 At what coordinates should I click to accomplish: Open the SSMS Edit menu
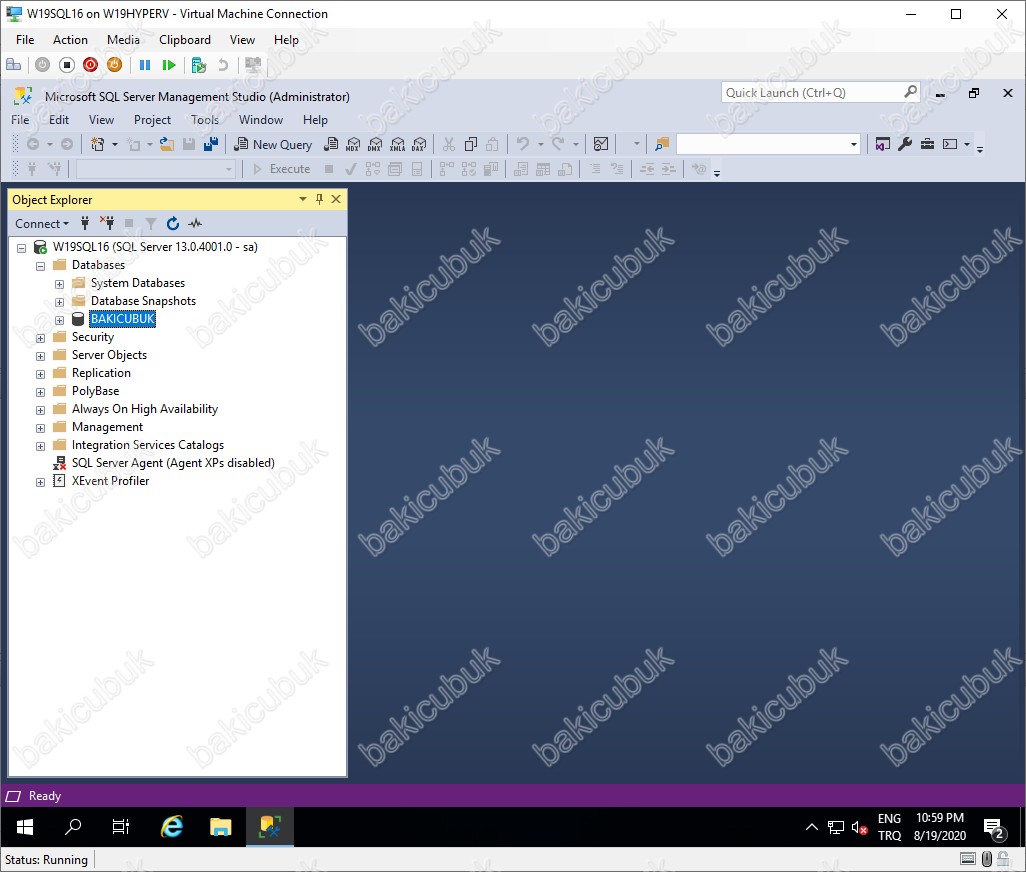(58, 120)
